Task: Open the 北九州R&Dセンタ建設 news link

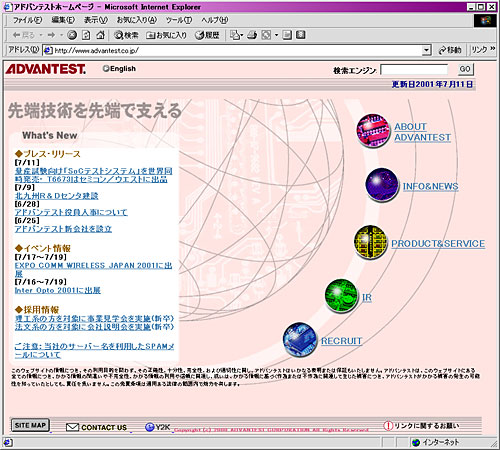Action: [56, 196]
